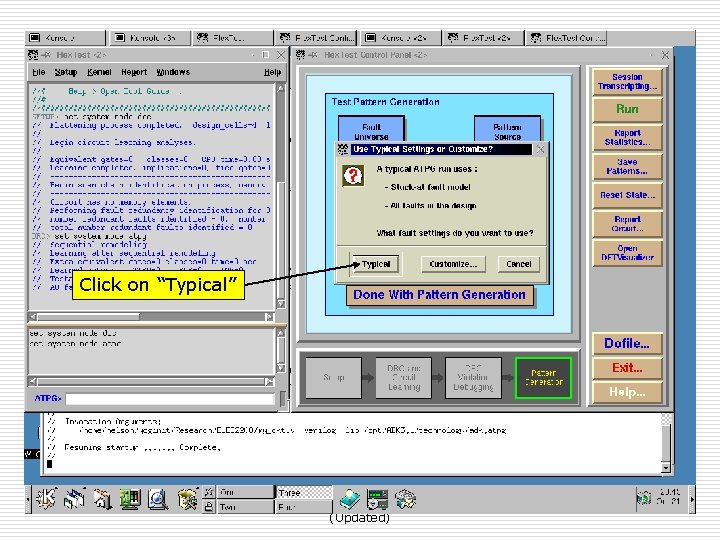Launch Open DFTVisualizer
The width and height of the screenshot is (720, 540).
click(627, 253)
